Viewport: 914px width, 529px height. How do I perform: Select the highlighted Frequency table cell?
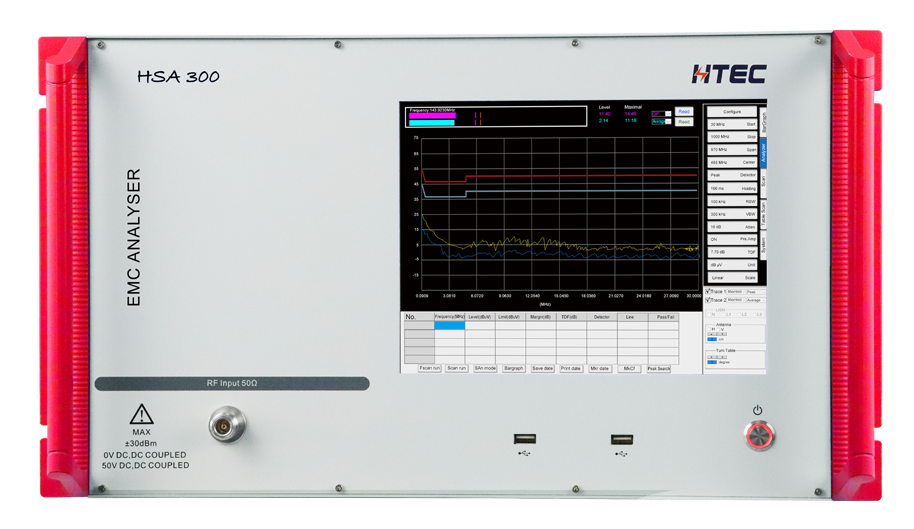click(x=450, y=326)
